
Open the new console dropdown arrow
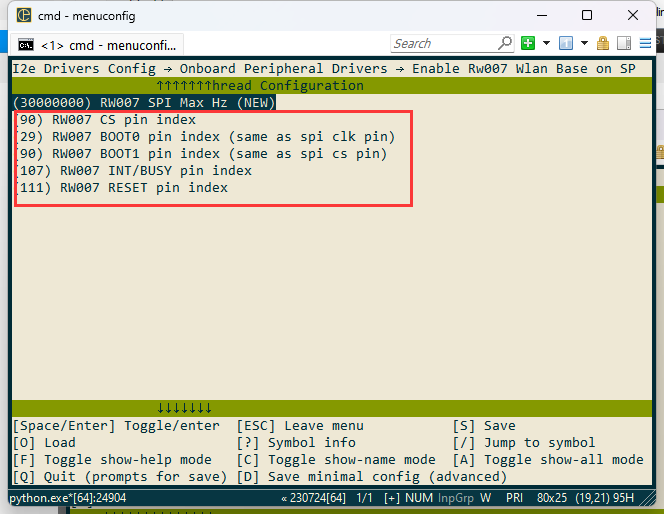click(x=546, y=43)
